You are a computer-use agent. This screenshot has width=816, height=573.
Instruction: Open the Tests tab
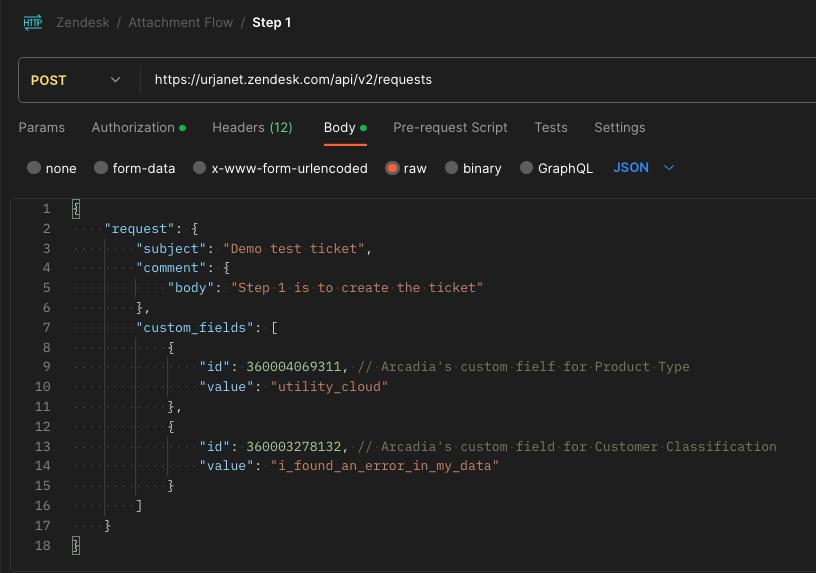tap(551, 128)
